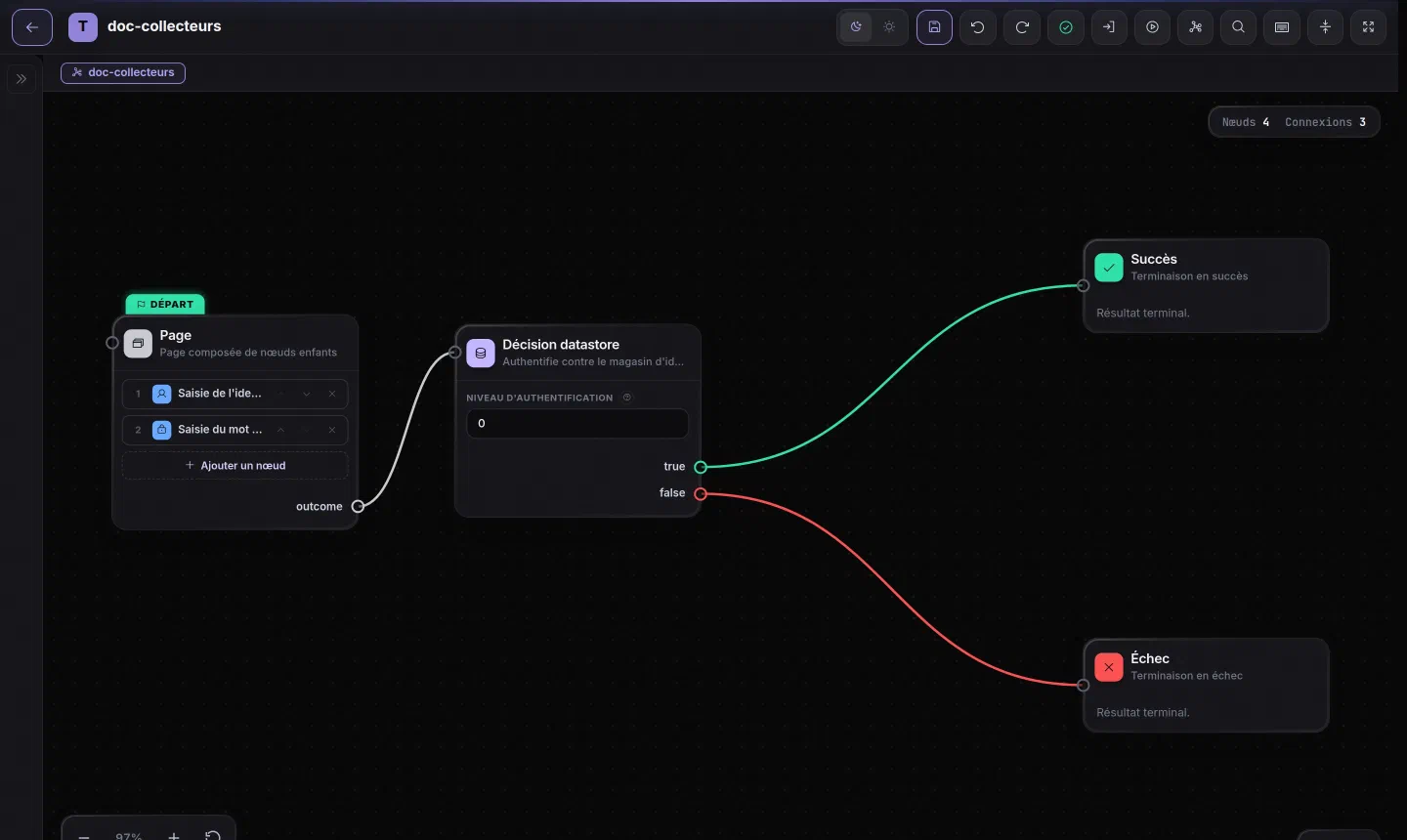
Task: Click the import arrow-into-bracket icon
Action: [x=1109, y=27]
